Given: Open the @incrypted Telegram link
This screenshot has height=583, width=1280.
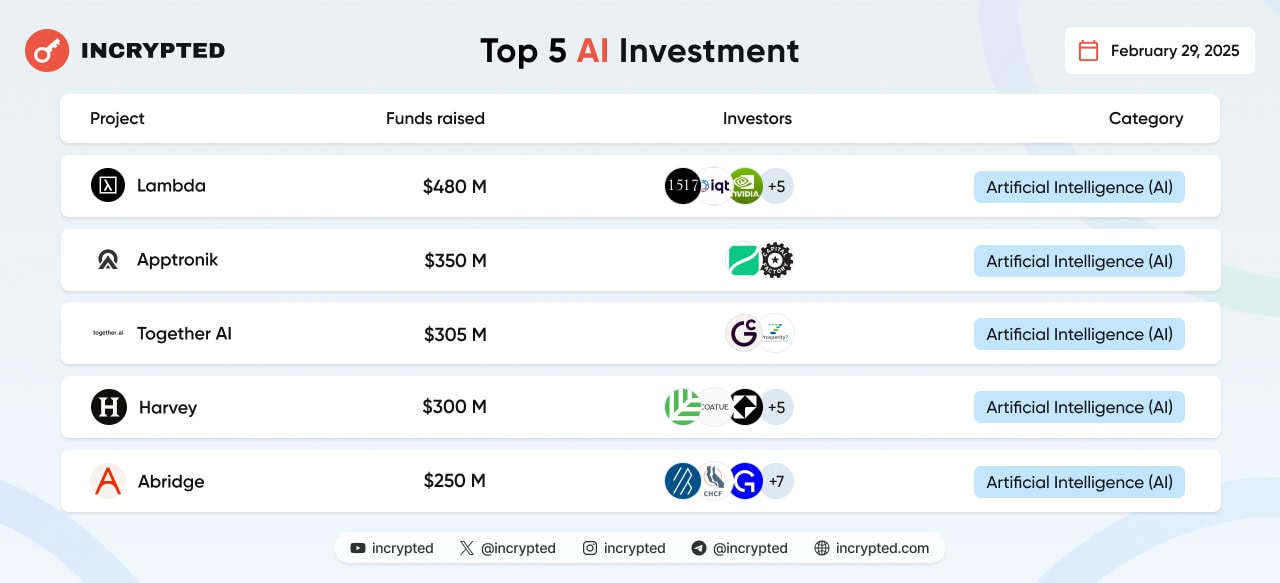Looking at the screenshot, I should point(739,548).
